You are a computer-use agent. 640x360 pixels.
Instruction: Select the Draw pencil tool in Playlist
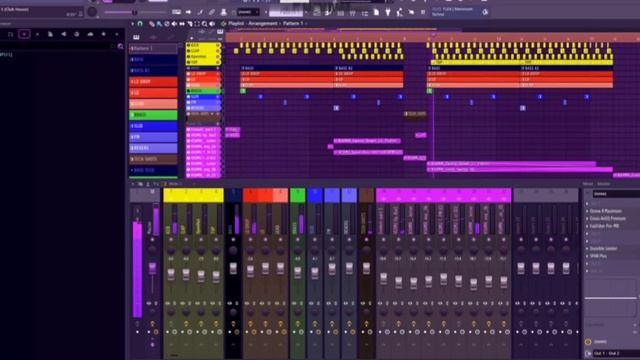click(151, 24)
